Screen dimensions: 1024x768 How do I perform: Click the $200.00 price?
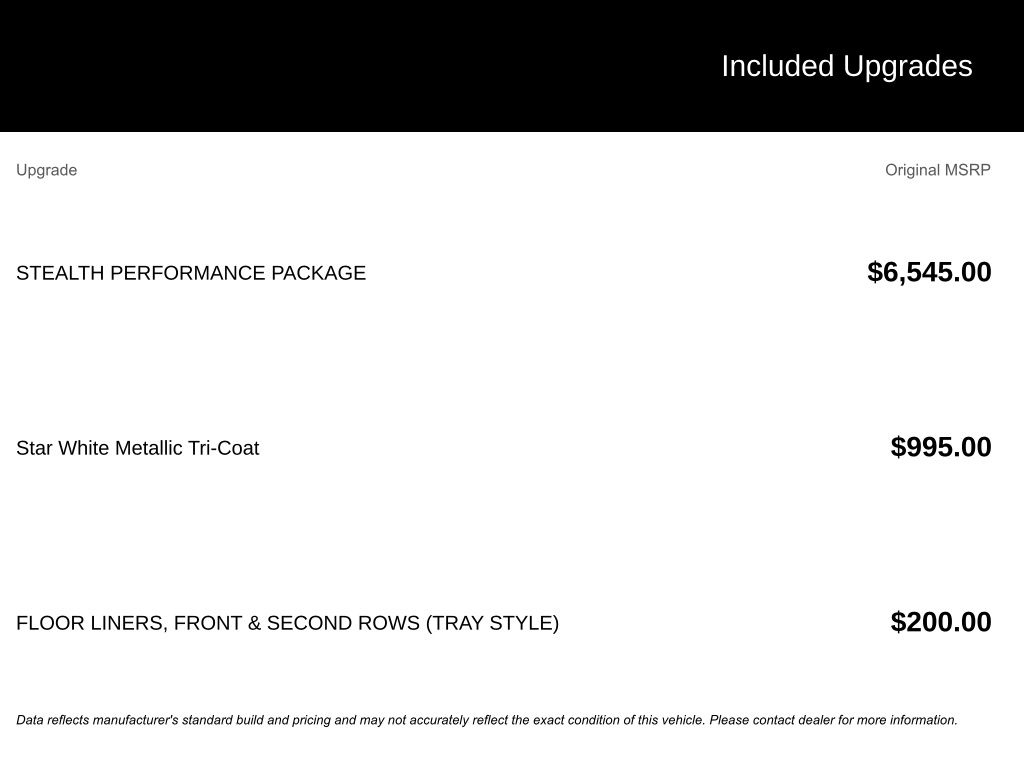pos(941,622)
